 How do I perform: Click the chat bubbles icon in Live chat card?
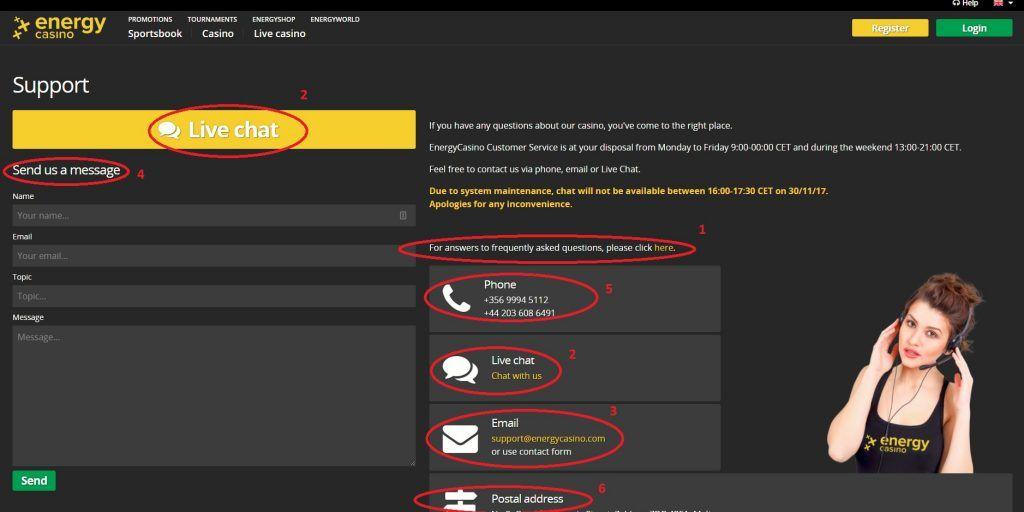460,369
